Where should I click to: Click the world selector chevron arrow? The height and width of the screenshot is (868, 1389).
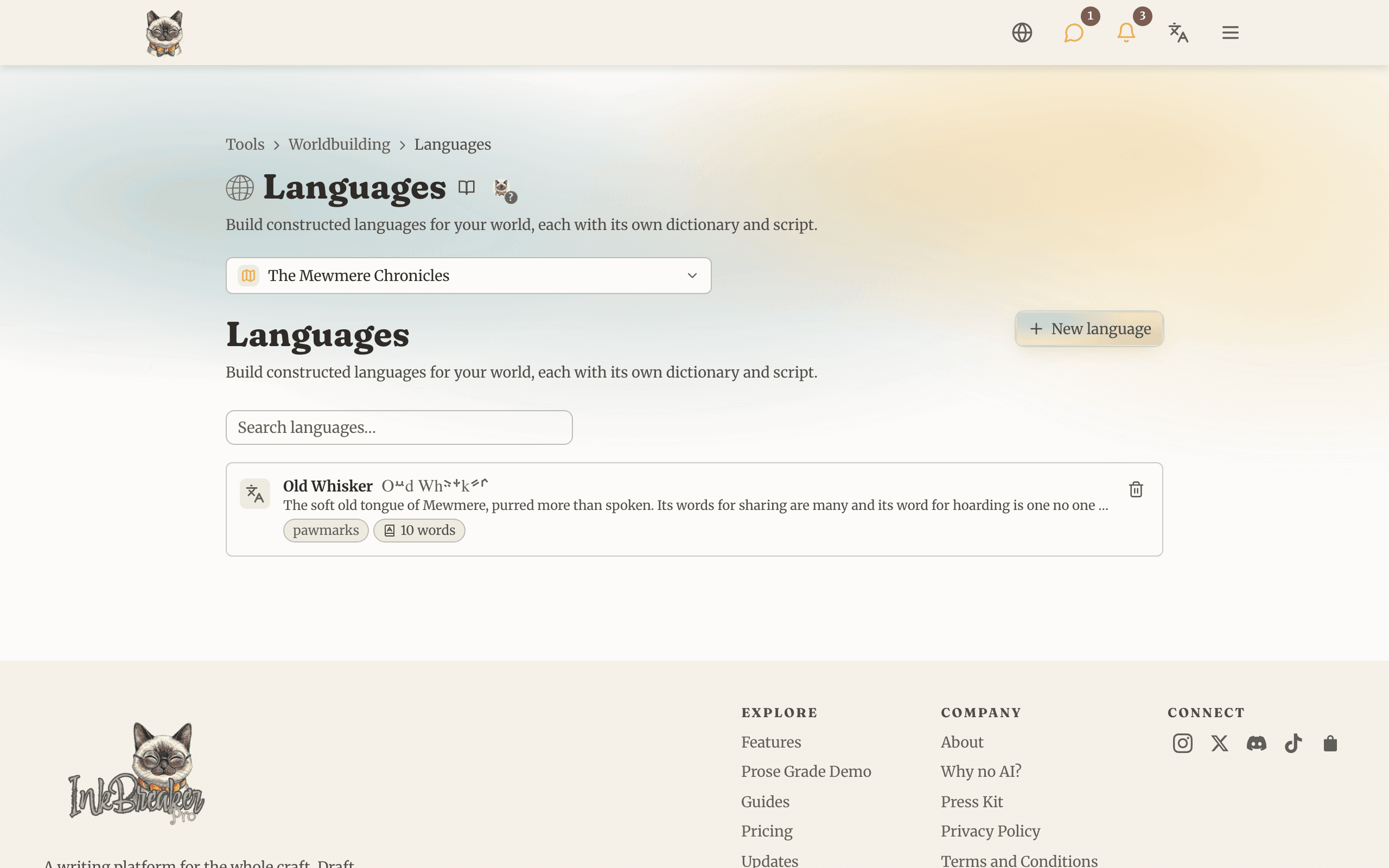692,276
